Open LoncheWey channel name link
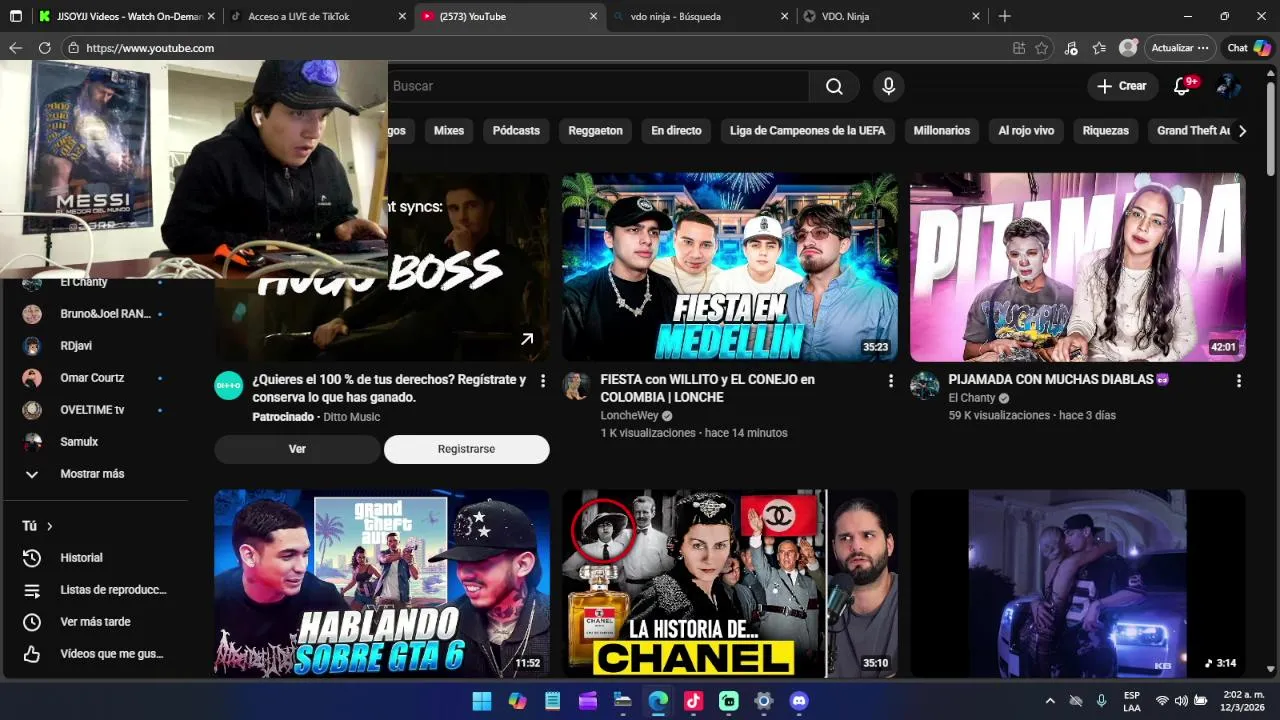Screen dimensions: 1280x720 pyautogui.click(x=629, y=415)
